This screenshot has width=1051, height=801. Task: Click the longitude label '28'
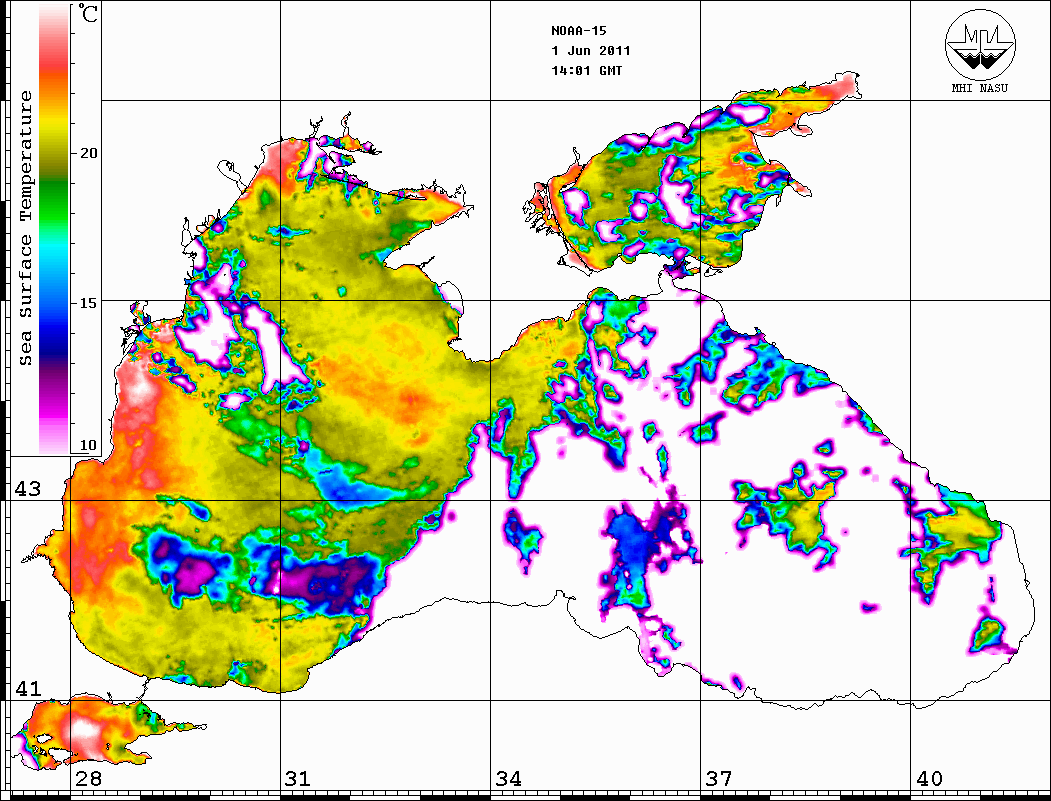click(x=88, y=778)
